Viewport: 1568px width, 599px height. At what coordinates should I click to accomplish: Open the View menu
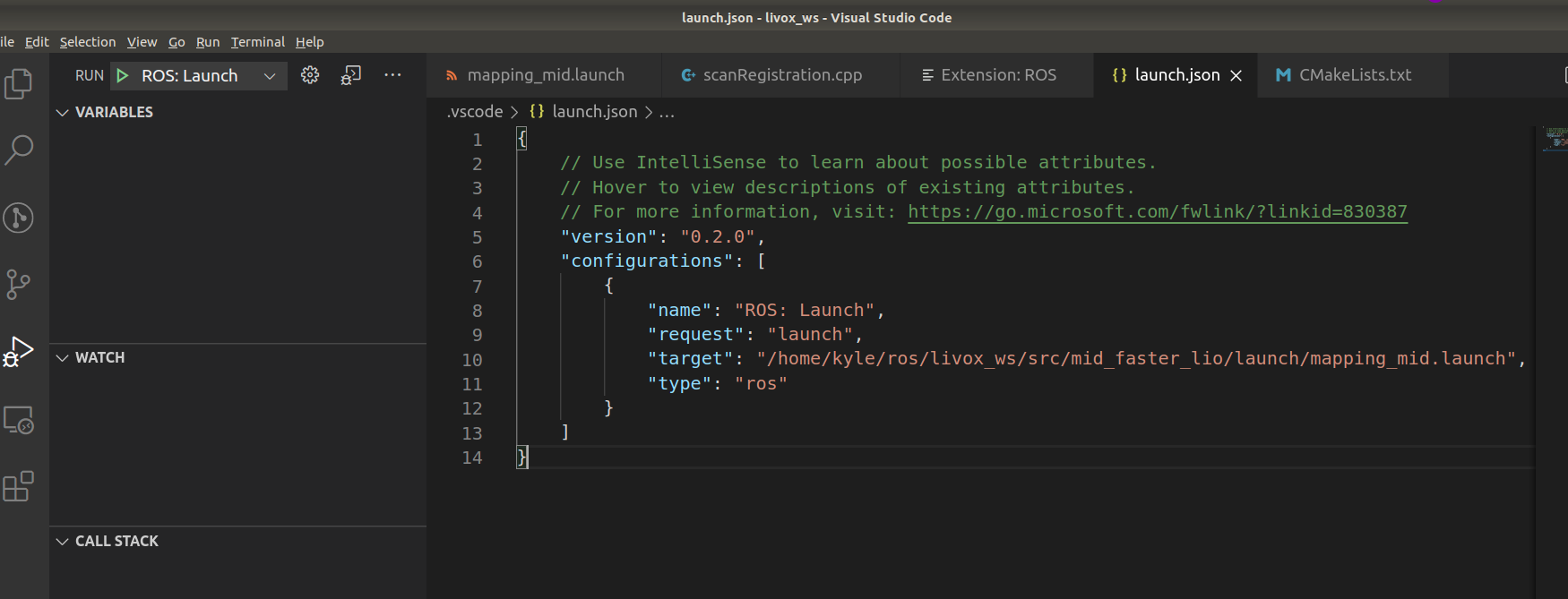click(142, 42)
